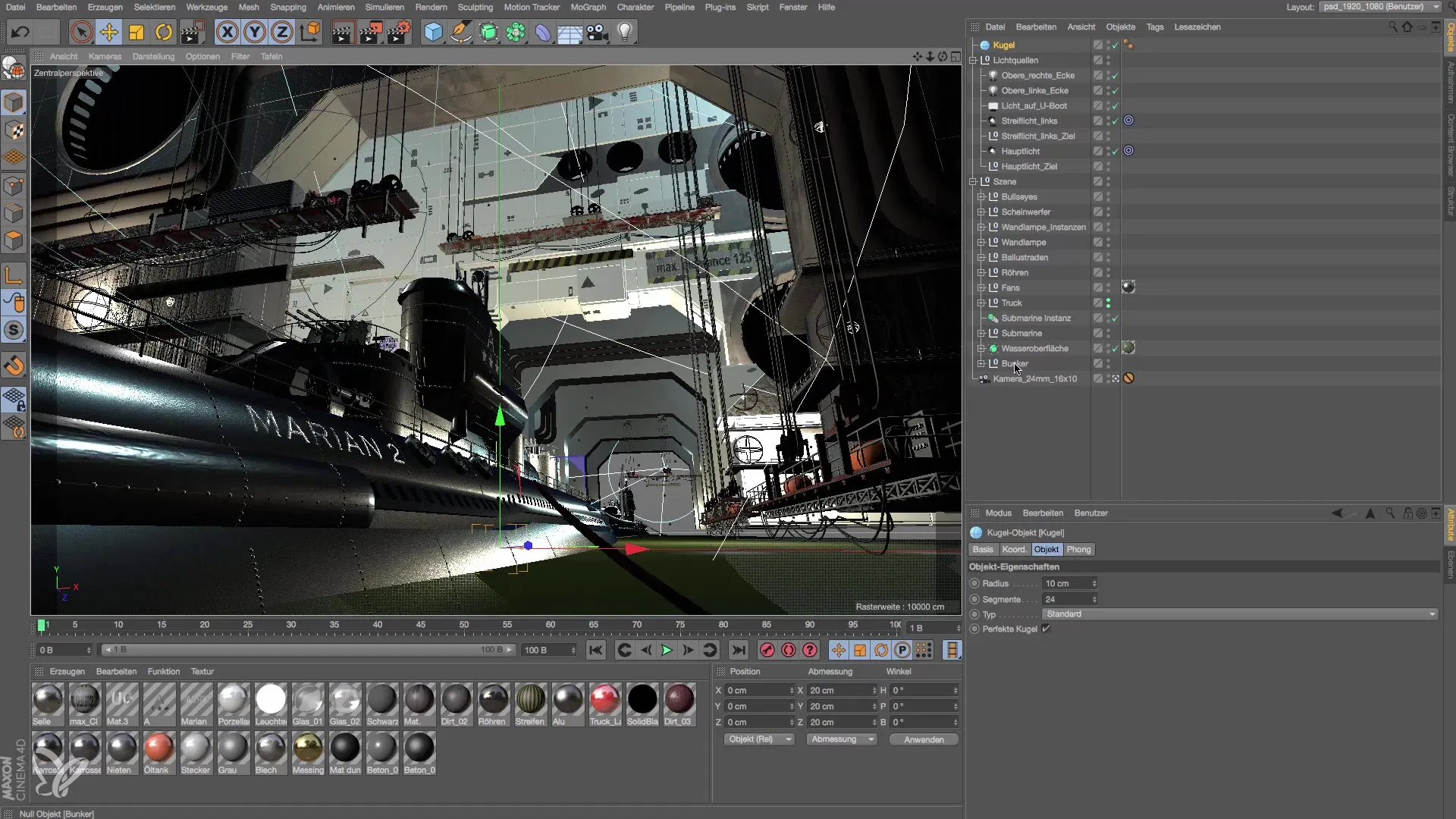Image resolution: width=1456 pixels, height=819 pixels.
Task: Select the live selection tool
Action: (x=81, y=32)
